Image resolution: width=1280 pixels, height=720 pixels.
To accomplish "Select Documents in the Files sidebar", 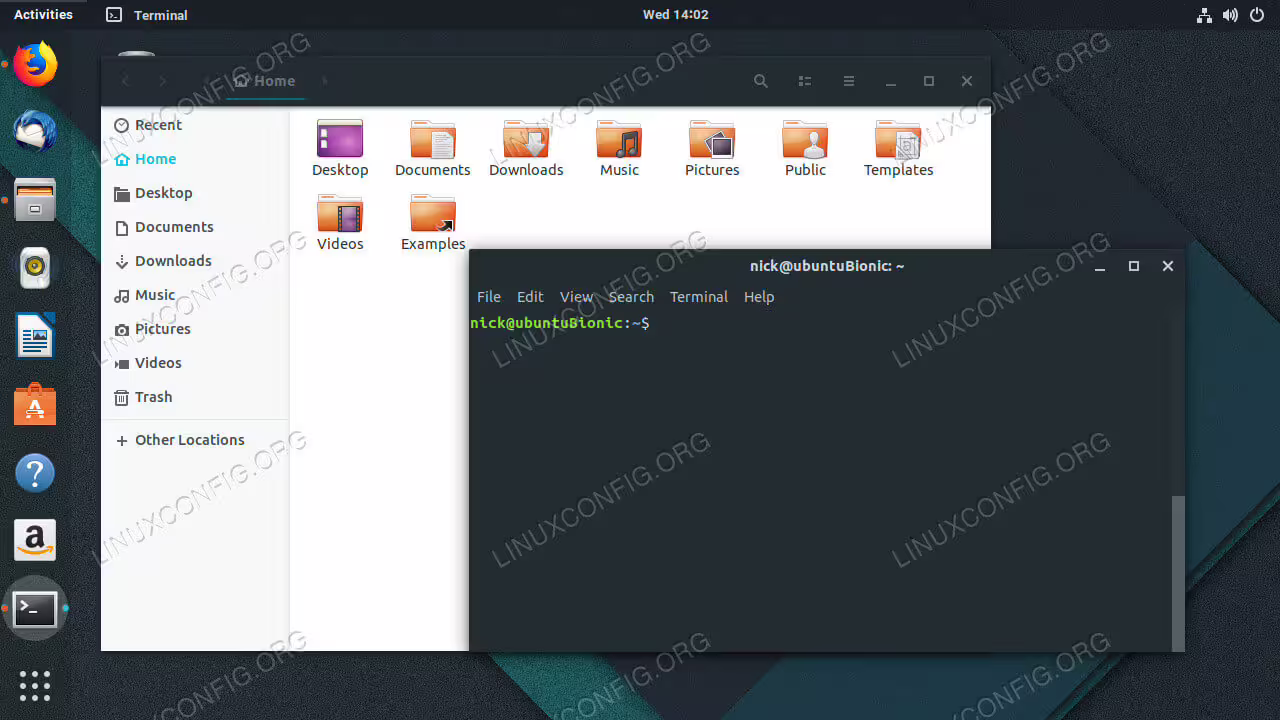I will tap(195, 227).
